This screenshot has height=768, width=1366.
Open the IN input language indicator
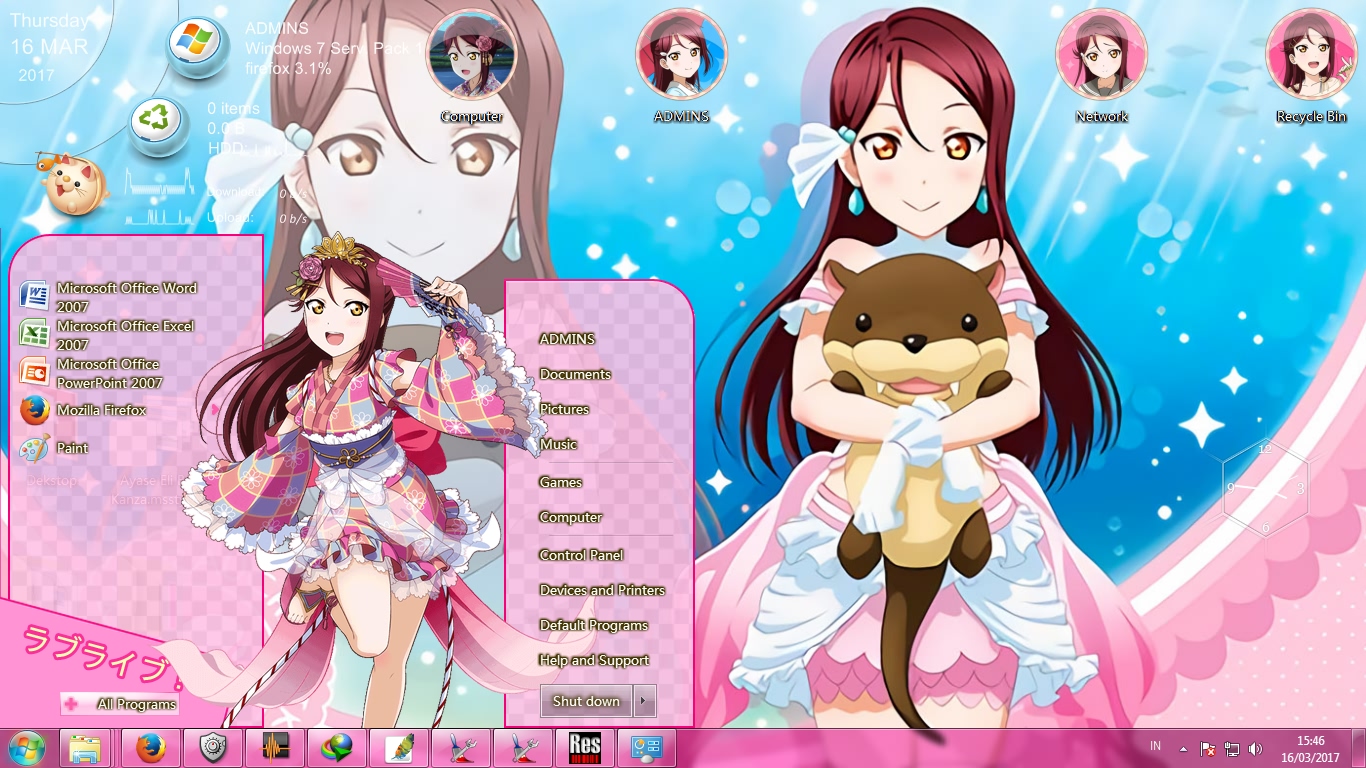point(1156,746)
